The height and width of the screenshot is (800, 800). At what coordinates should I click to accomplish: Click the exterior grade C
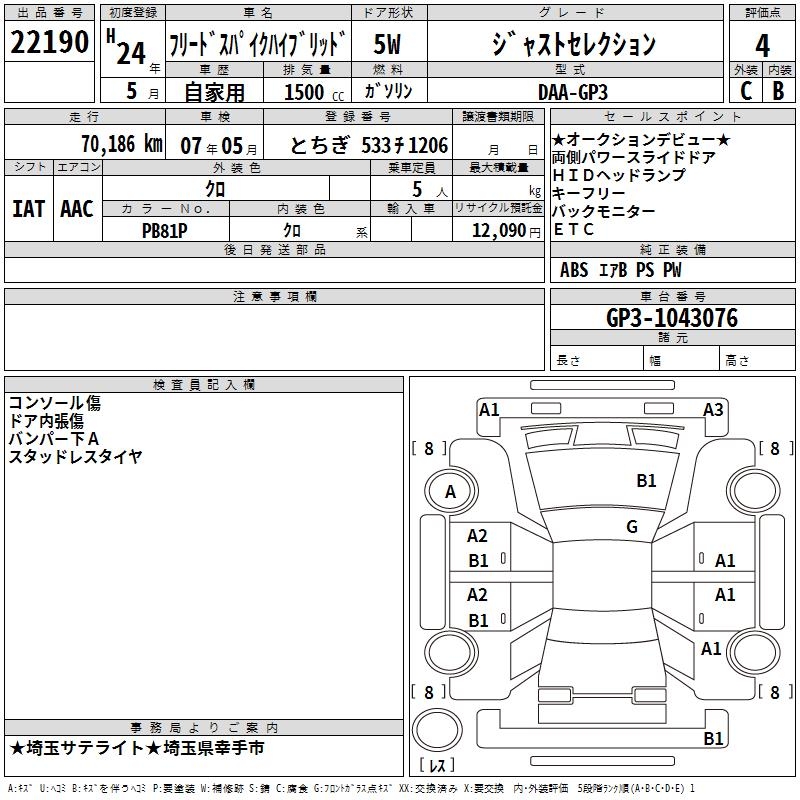746,91
